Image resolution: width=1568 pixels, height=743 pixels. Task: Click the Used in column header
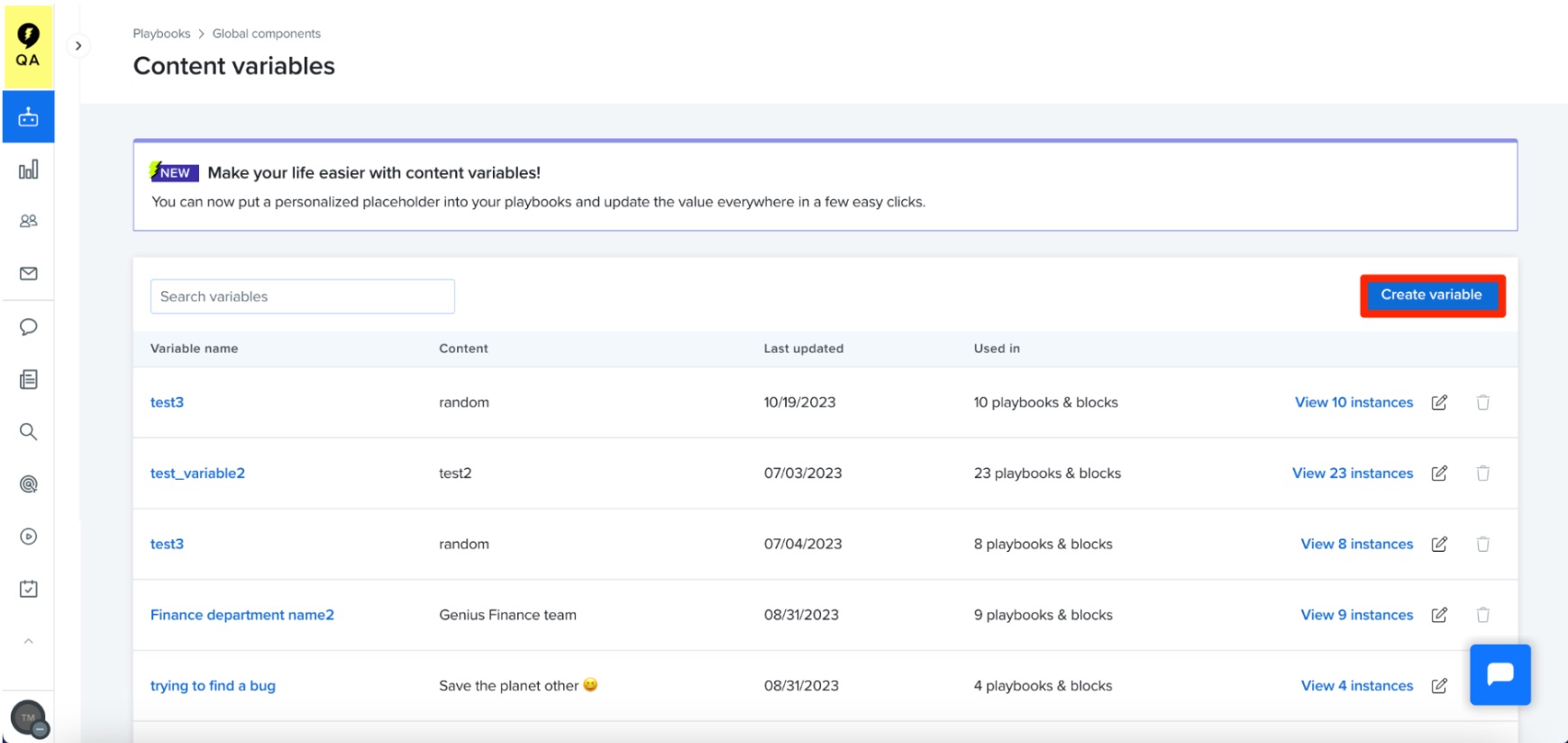(x=997, y=348)
